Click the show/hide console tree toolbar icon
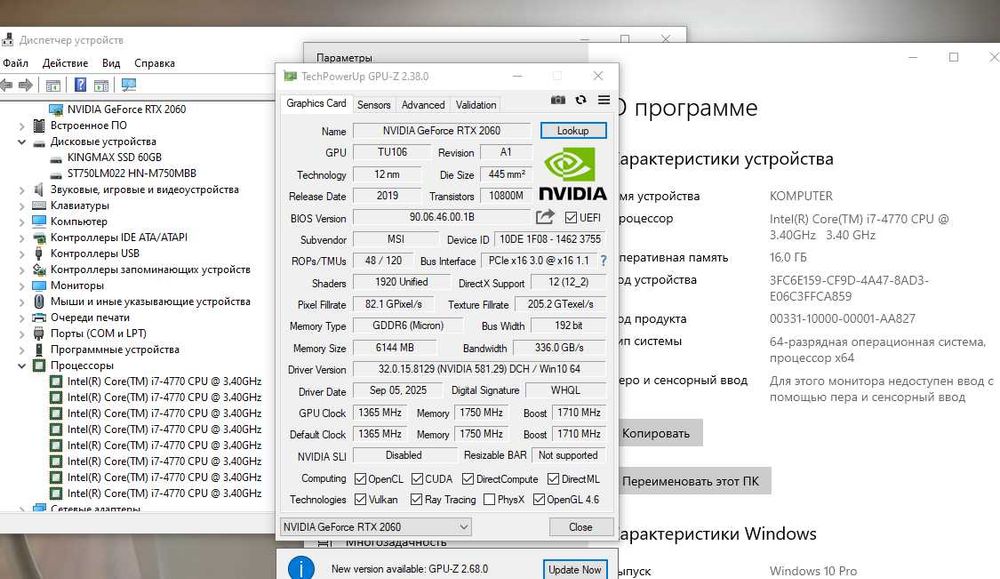 pos(53,85)
